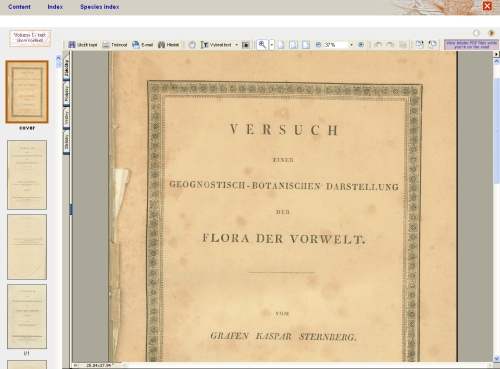This screenshot has height=369, width=500.
Task: Expand the zoom tool options arrow
Action: [272, 45]
